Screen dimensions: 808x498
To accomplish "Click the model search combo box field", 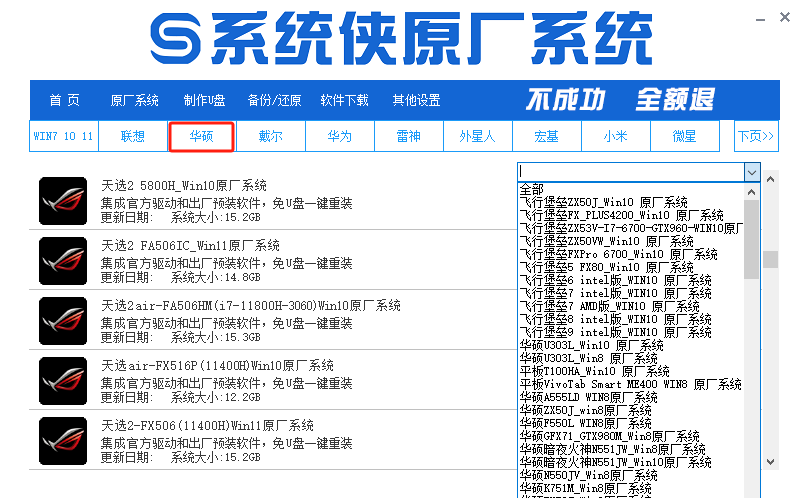I will (x=631, y=172).
